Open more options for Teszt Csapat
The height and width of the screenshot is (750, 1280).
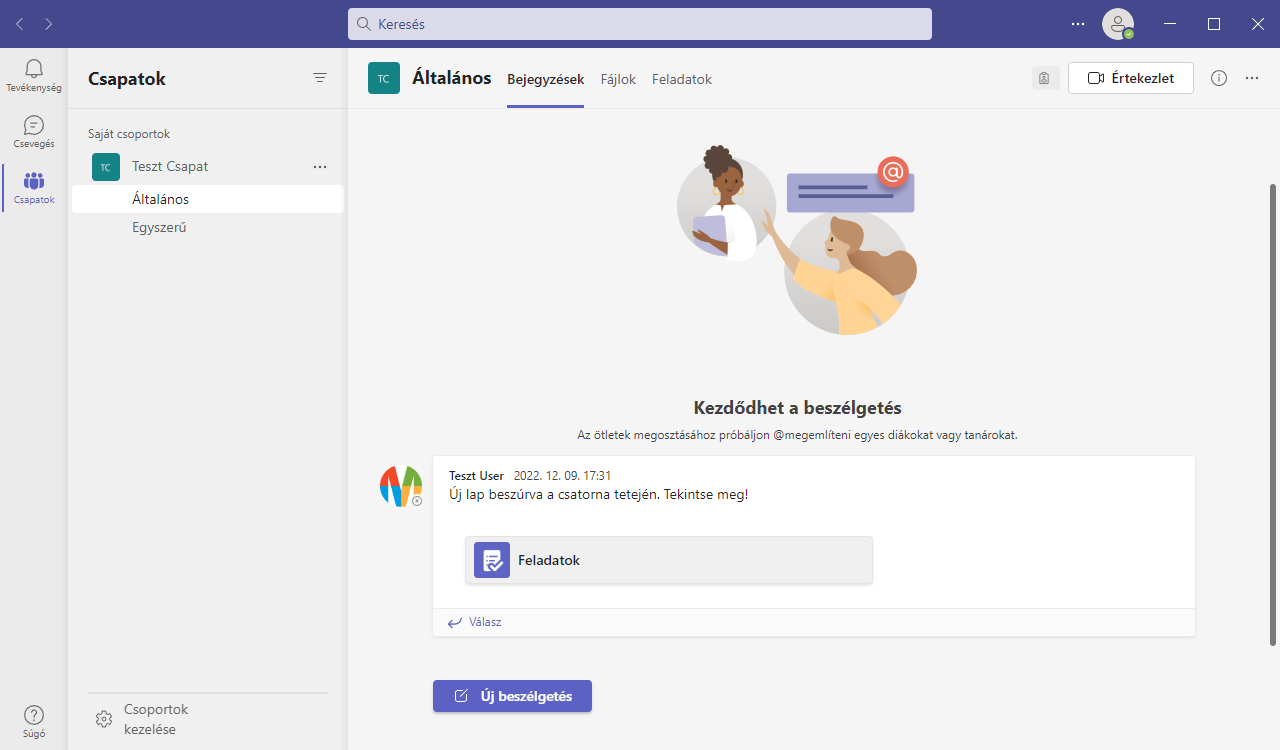(x=320, y=167)
